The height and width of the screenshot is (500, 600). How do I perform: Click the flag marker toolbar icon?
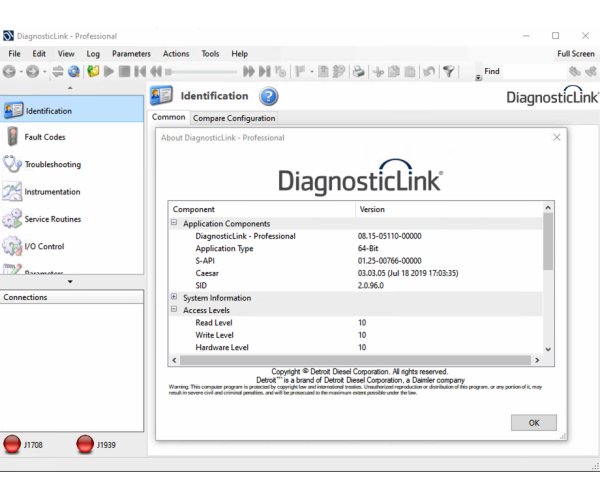301,72
